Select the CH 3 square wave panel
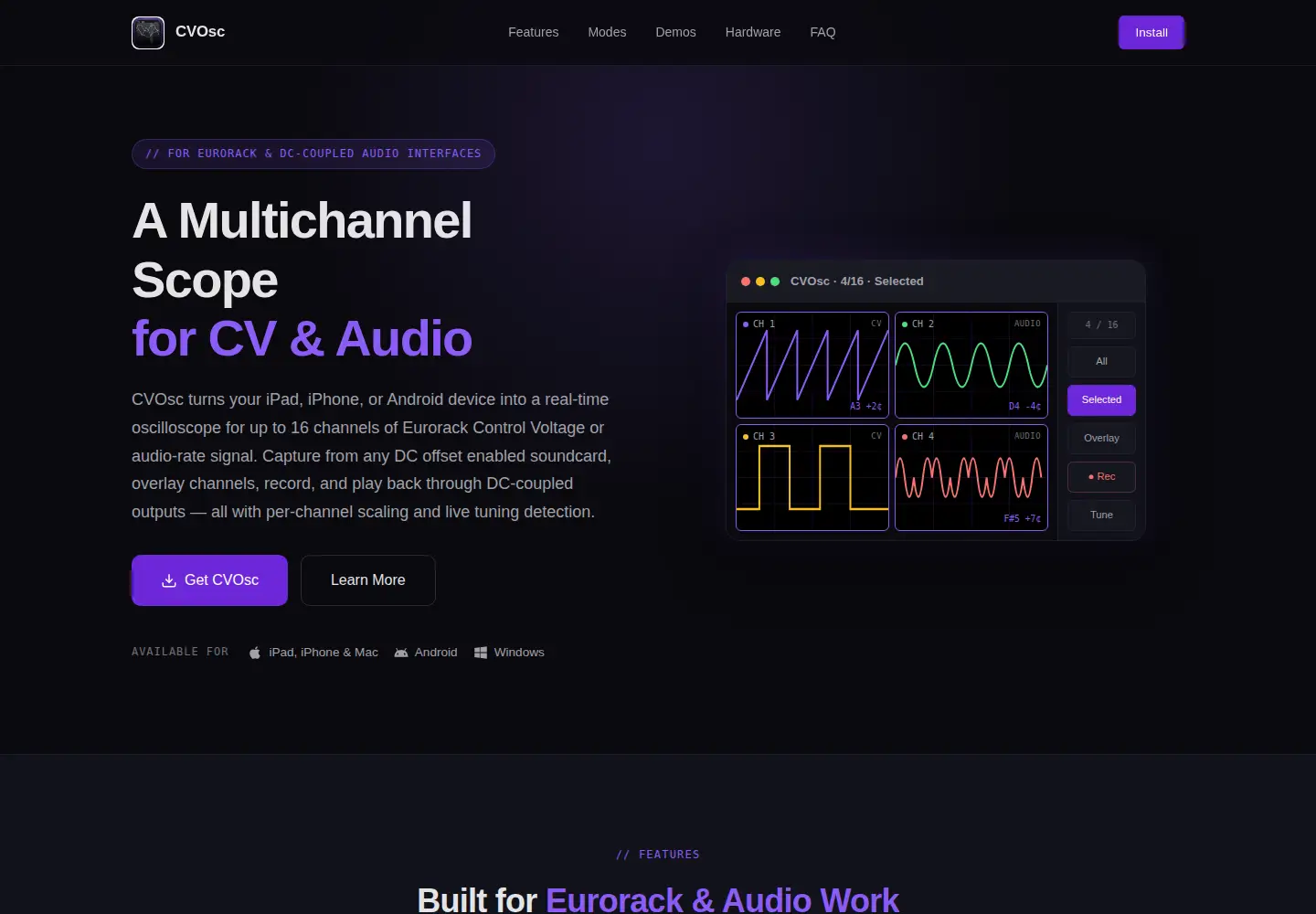 pyautogui.click(x=812, y=477)
